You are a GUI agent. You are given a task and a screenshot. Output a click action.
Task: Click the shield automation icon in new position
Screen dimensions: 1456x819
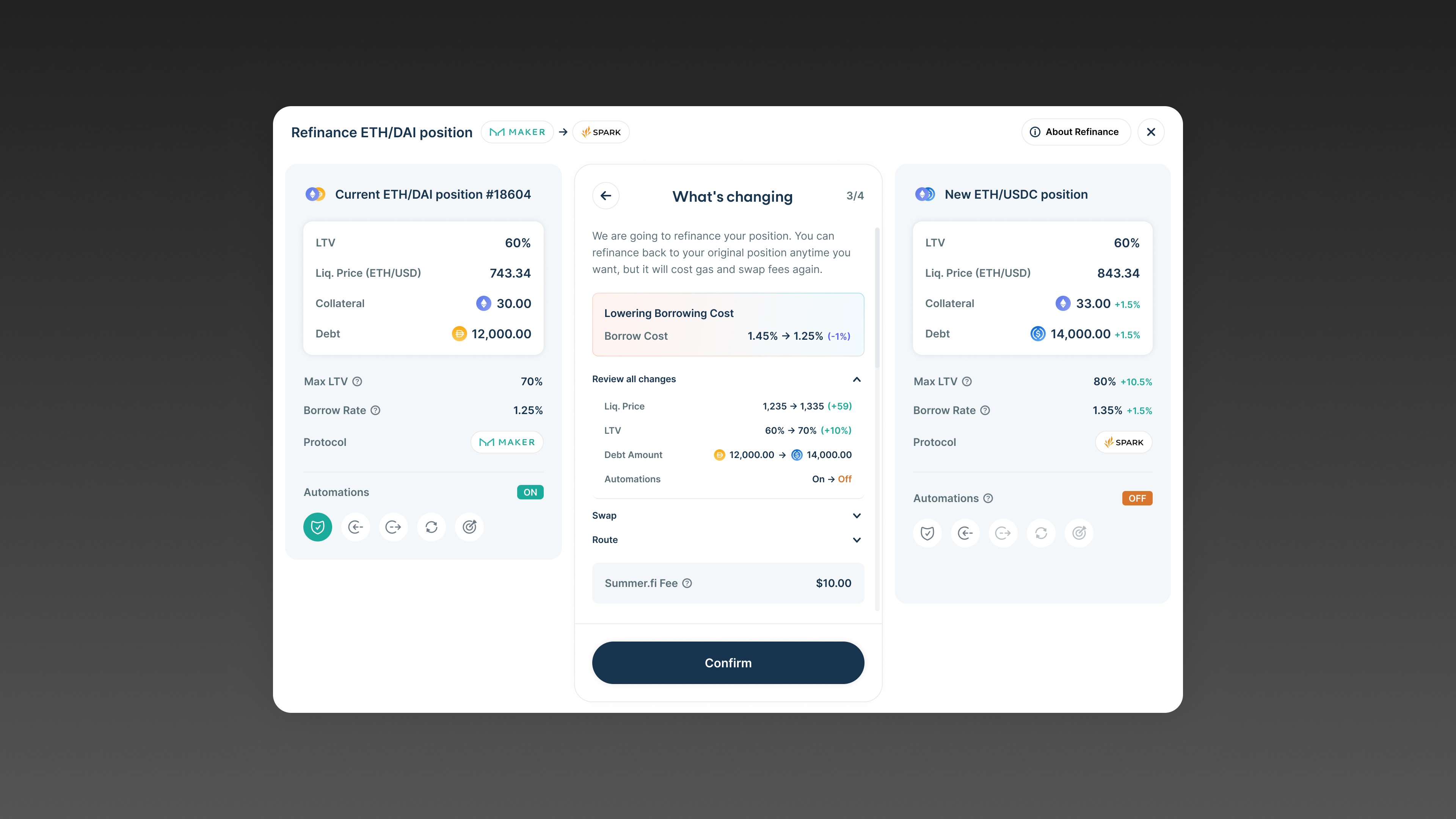click(927, 533)
